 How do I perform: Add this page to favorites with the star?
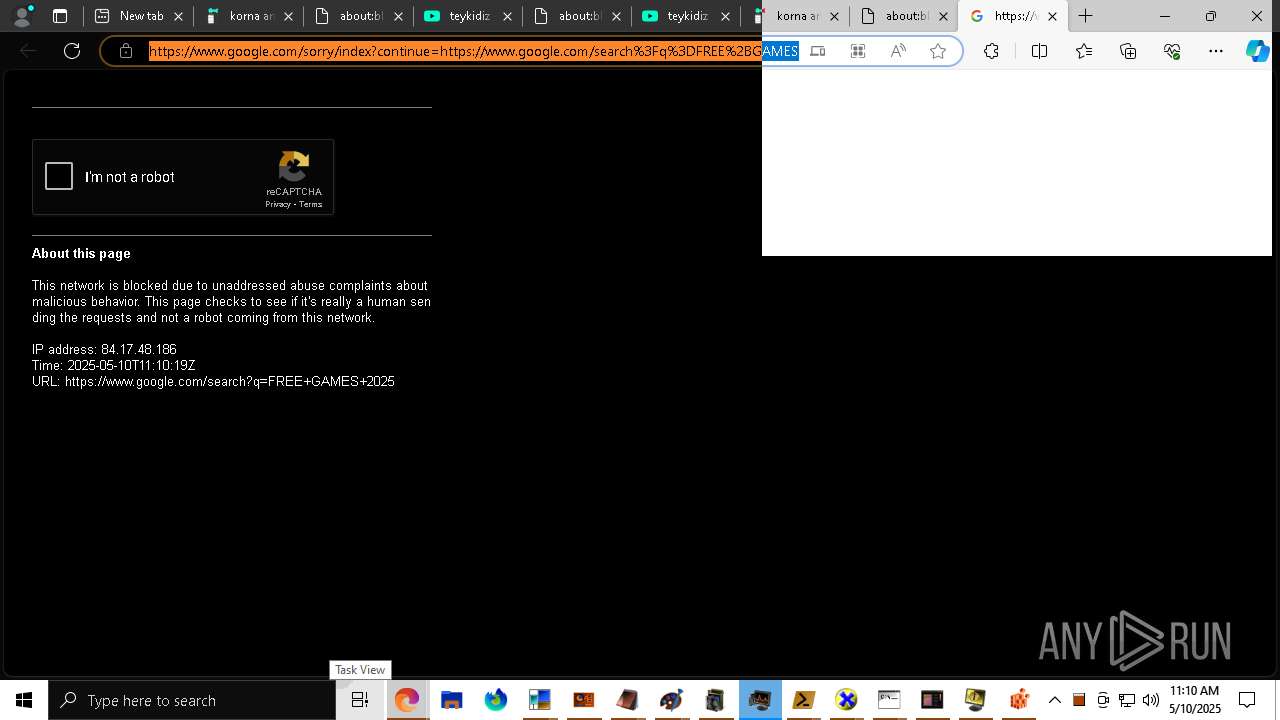[938, 51]
